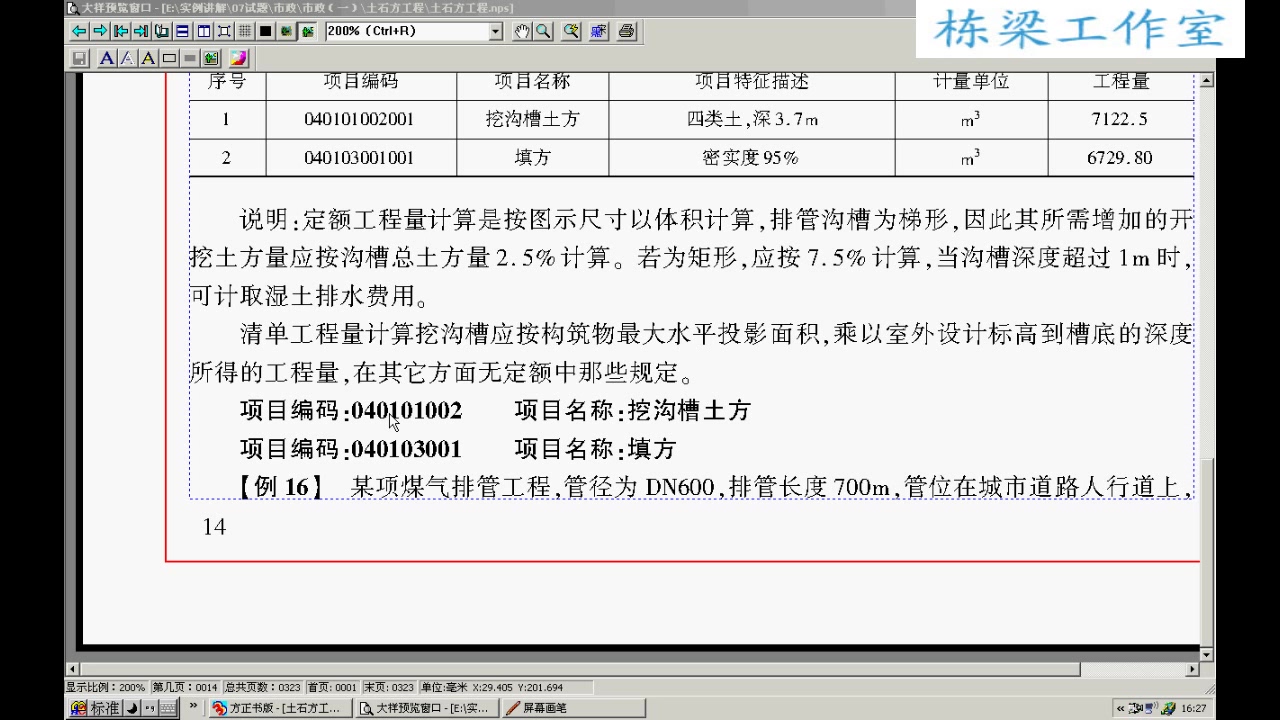Click the taskbar clock showing 16:27
Image resolution: width=1280 pixels, height=720 pixels.
1193,708
